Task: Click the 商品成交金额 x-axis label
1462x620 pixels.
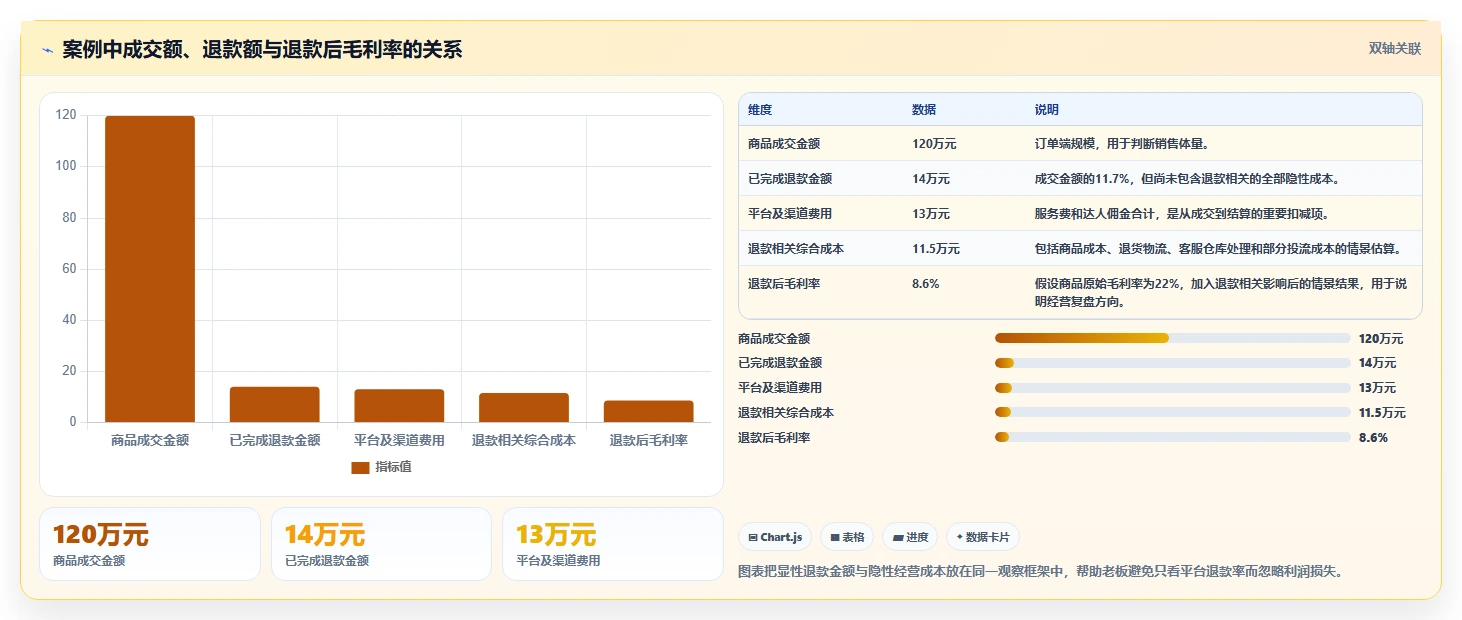Action: (x=150, y=440)
